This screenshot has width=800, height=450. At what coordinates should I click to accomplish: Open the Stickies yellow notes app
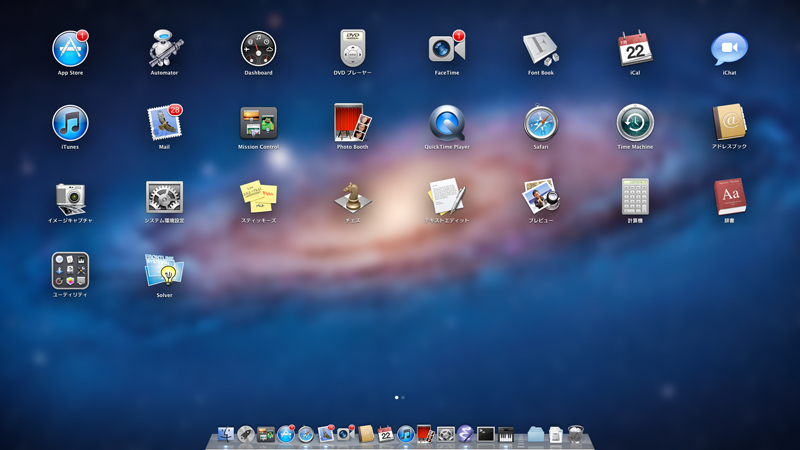click(x=258, y=197)
